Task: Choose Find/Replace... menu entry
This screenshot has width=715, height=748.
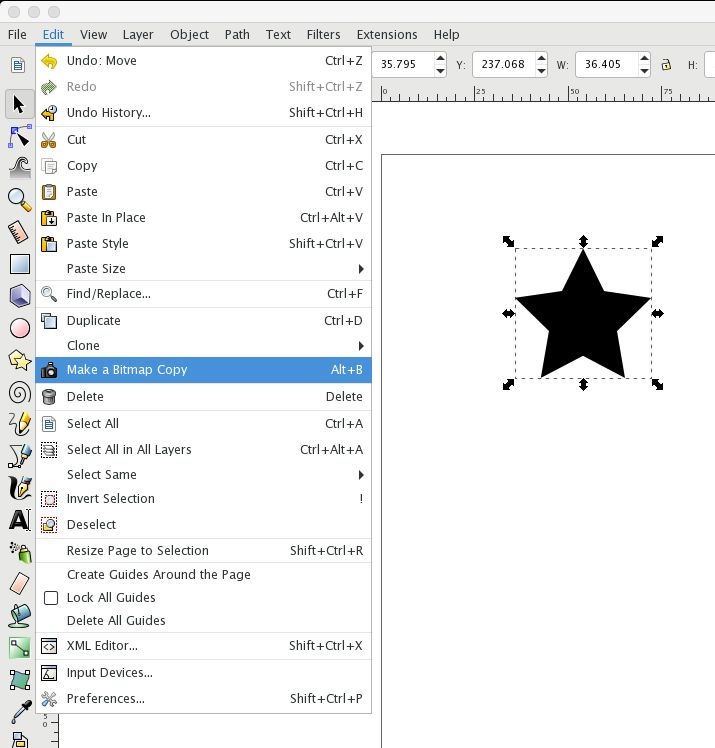Action: pyautogui.click(x=204, y=294)
